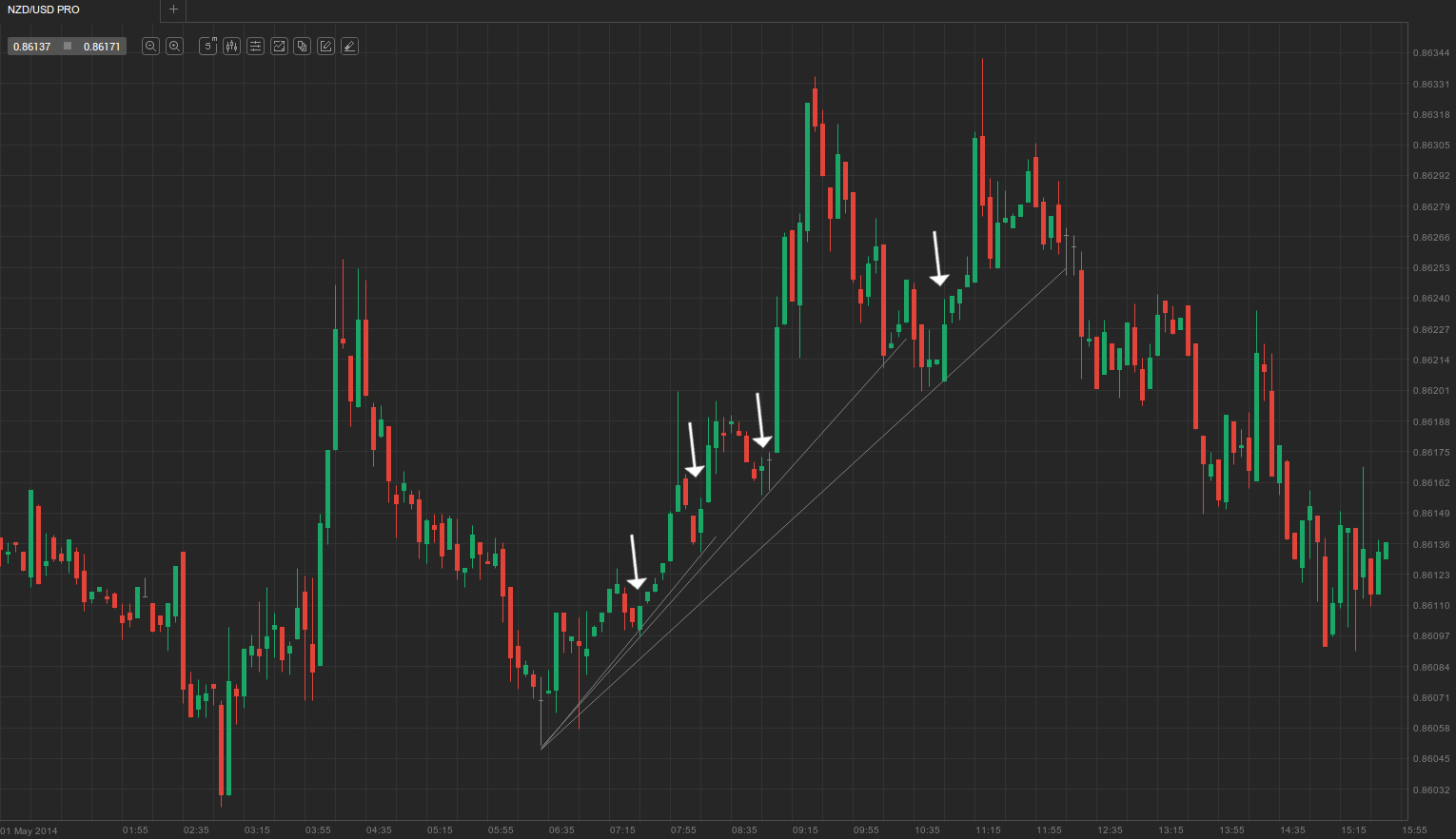The width and height of the screenshot is (1456, 839).
Task: Click the 13:55 time axis label
Action: (x=1231, y=830)
